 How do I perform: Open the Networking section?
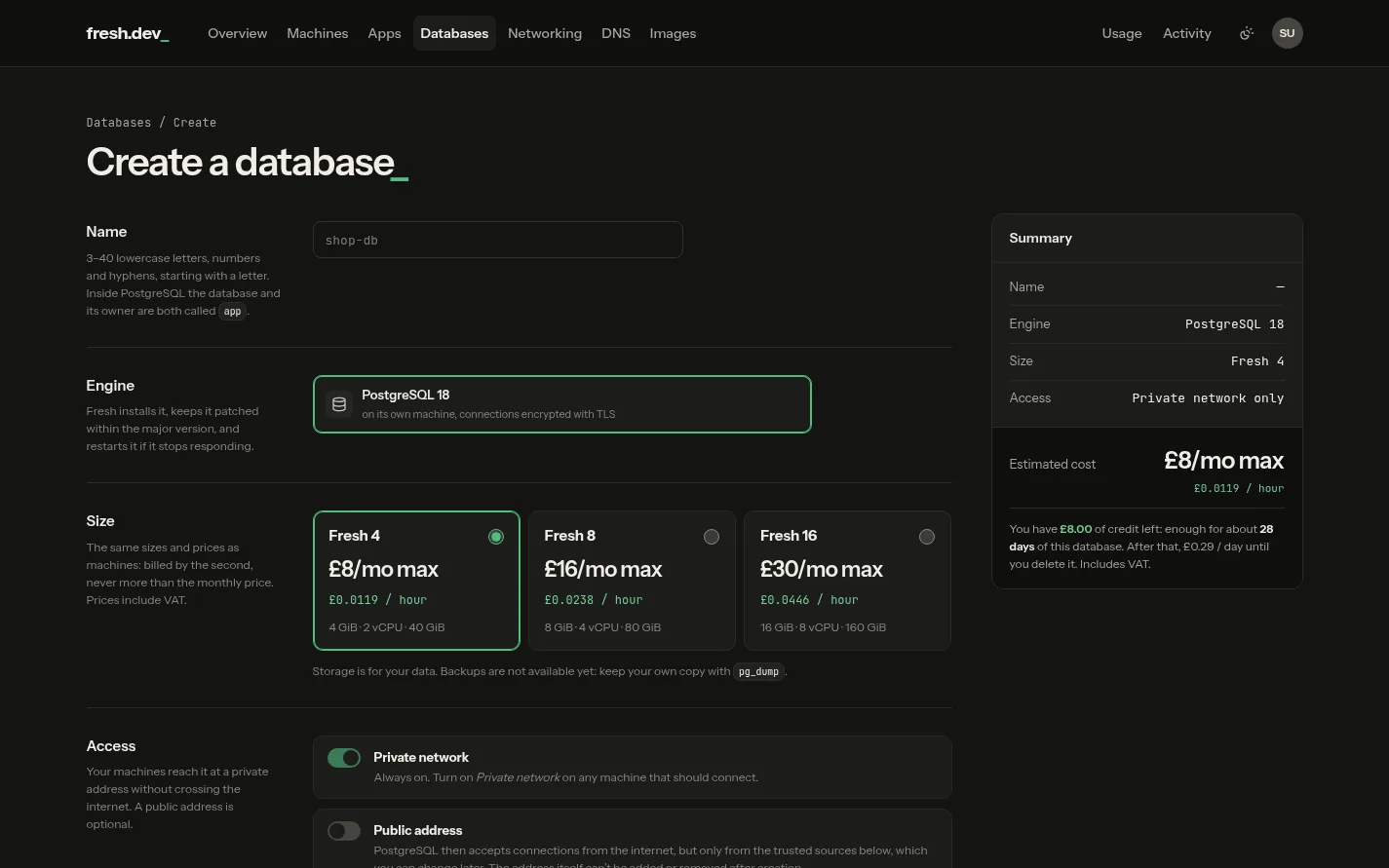(545, 33)
